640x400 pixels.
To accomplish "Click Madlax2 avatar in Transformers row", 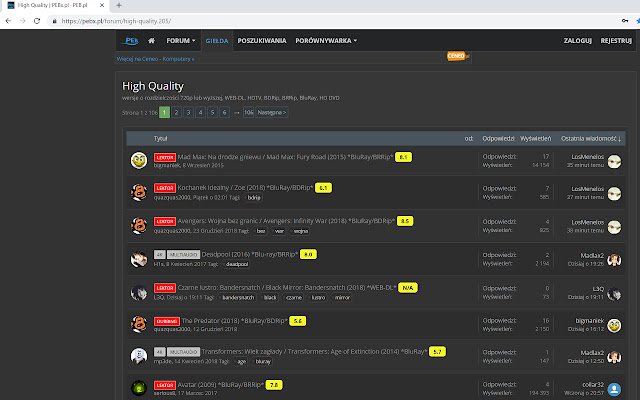I will click(614, 357).
